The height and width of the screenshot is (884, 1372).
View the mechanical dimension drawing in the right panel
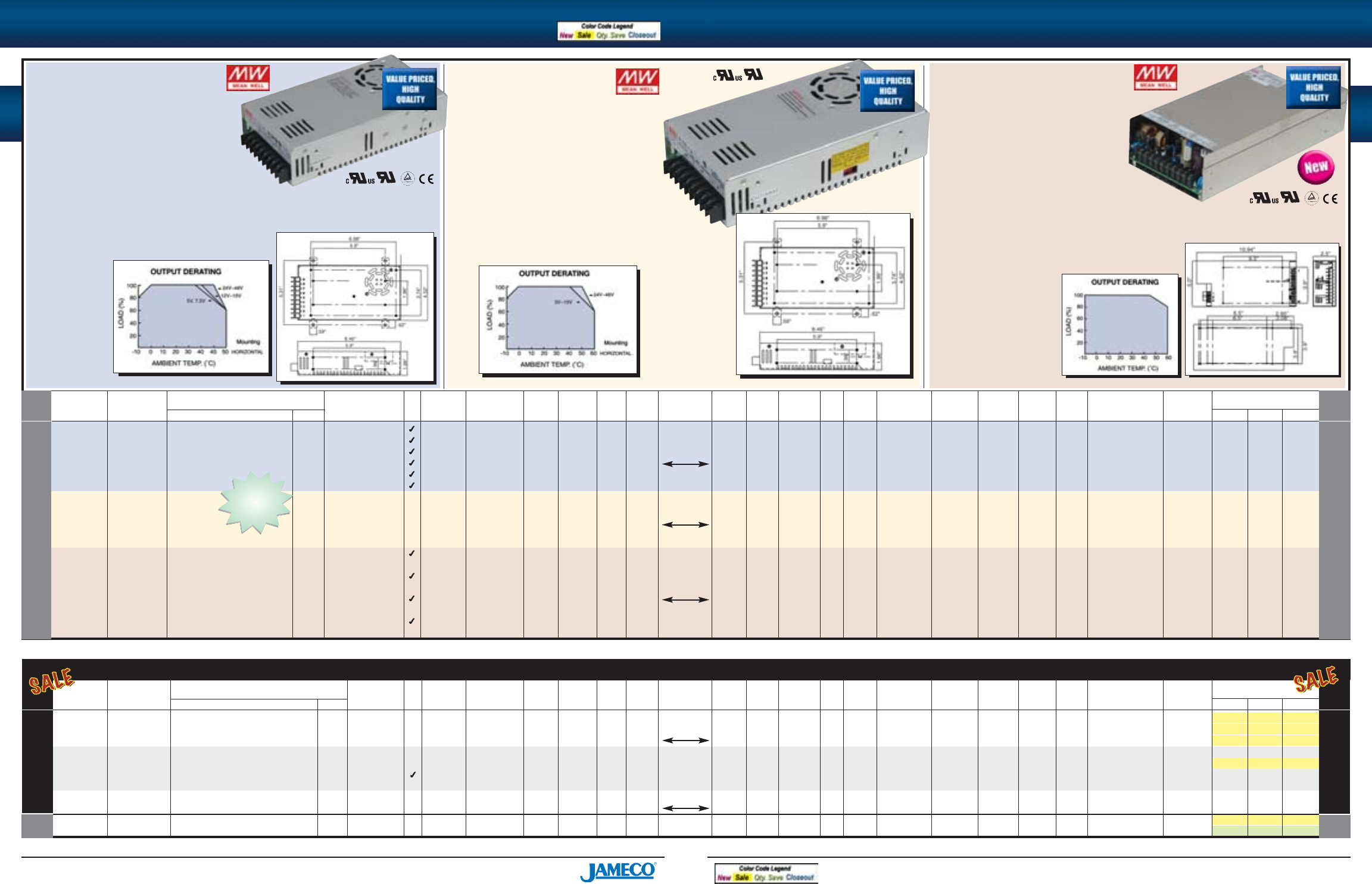point(1262,309)
